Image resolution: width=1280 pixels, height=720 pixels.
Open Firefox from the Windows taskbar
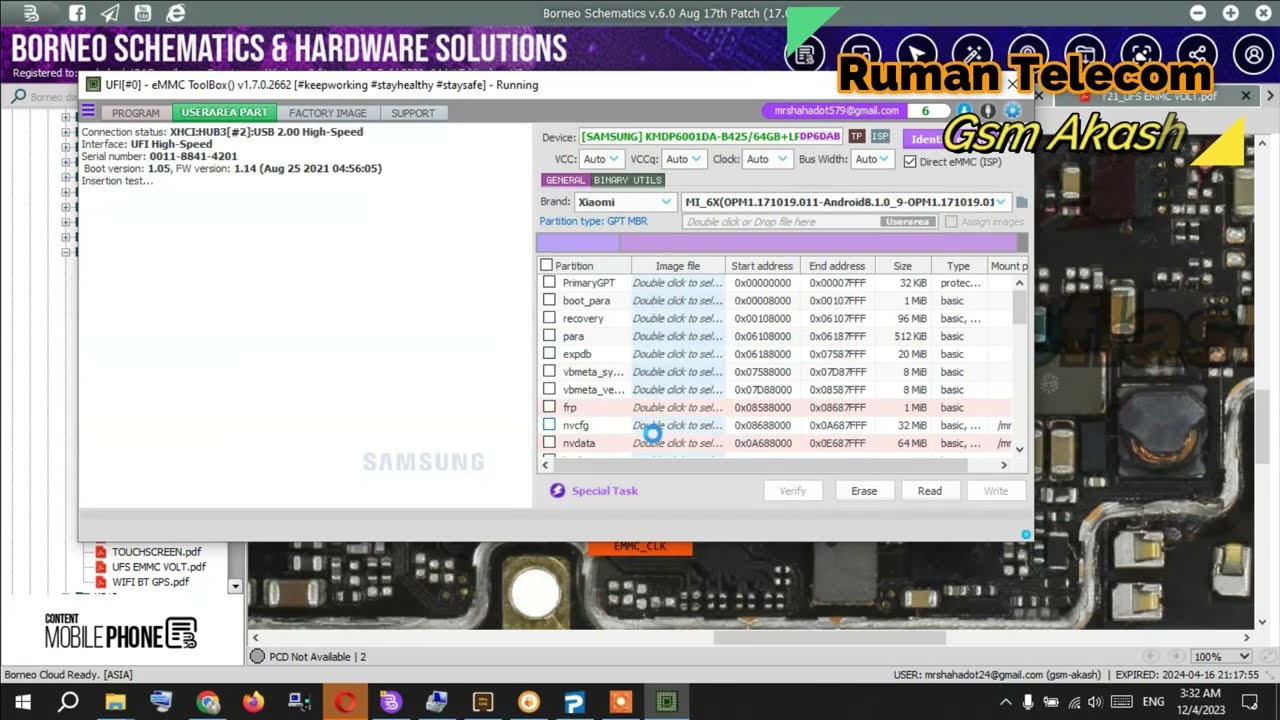tap(253, 702)
